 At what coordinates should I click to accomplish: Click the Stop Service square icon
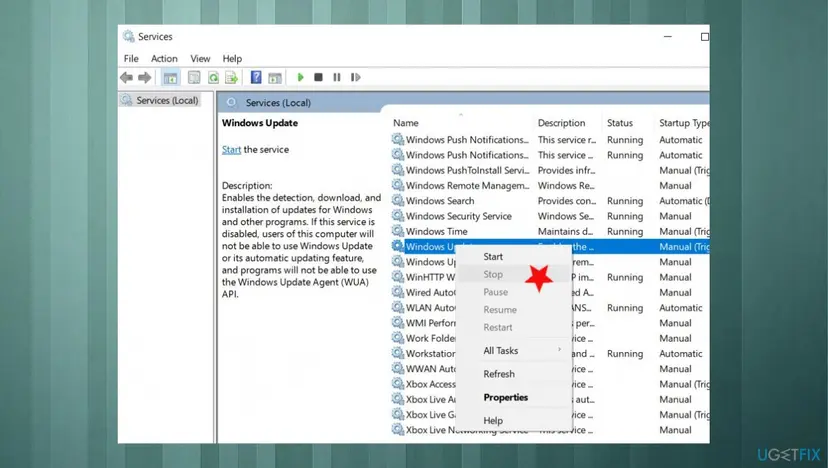(x=318, y=77)
